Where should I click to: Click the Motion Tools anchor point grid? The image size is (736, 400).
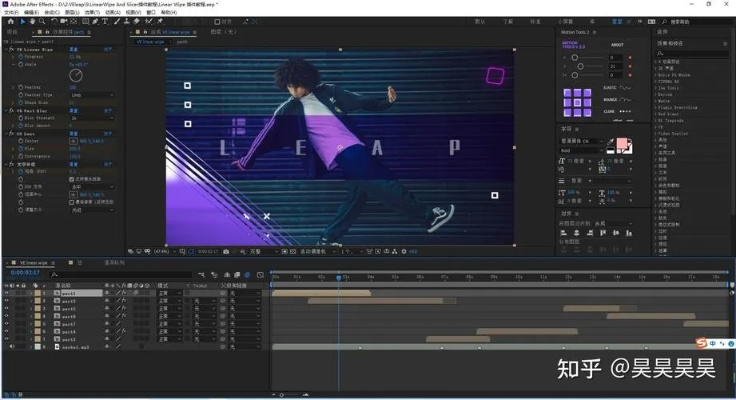tap(578, 101)
